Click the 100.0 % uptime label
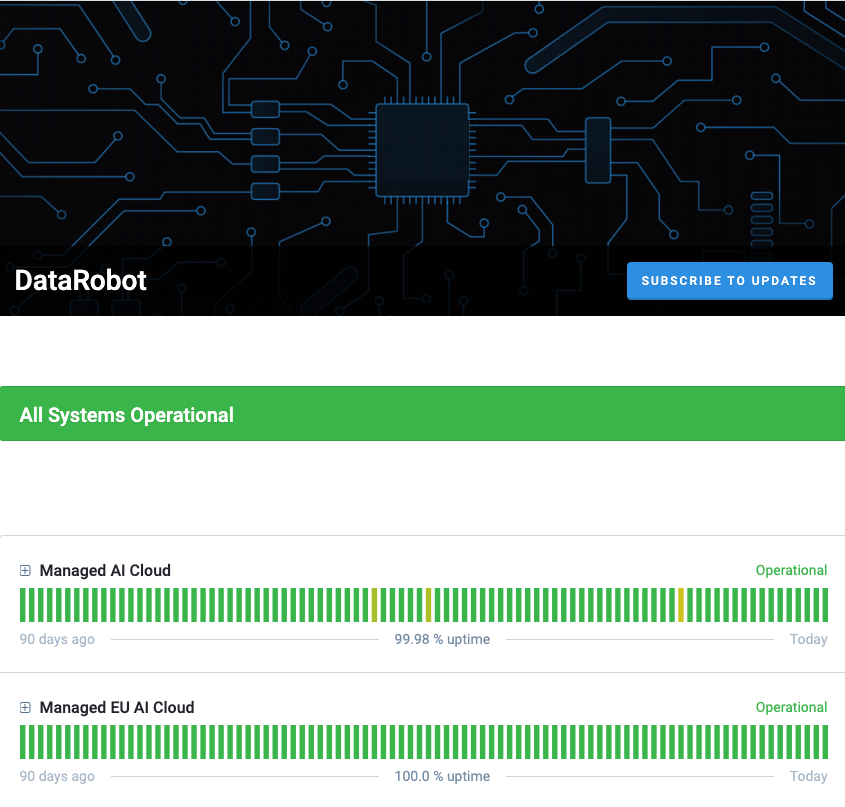Viewport: 845px width, 807px height. (x=442, y=777)
